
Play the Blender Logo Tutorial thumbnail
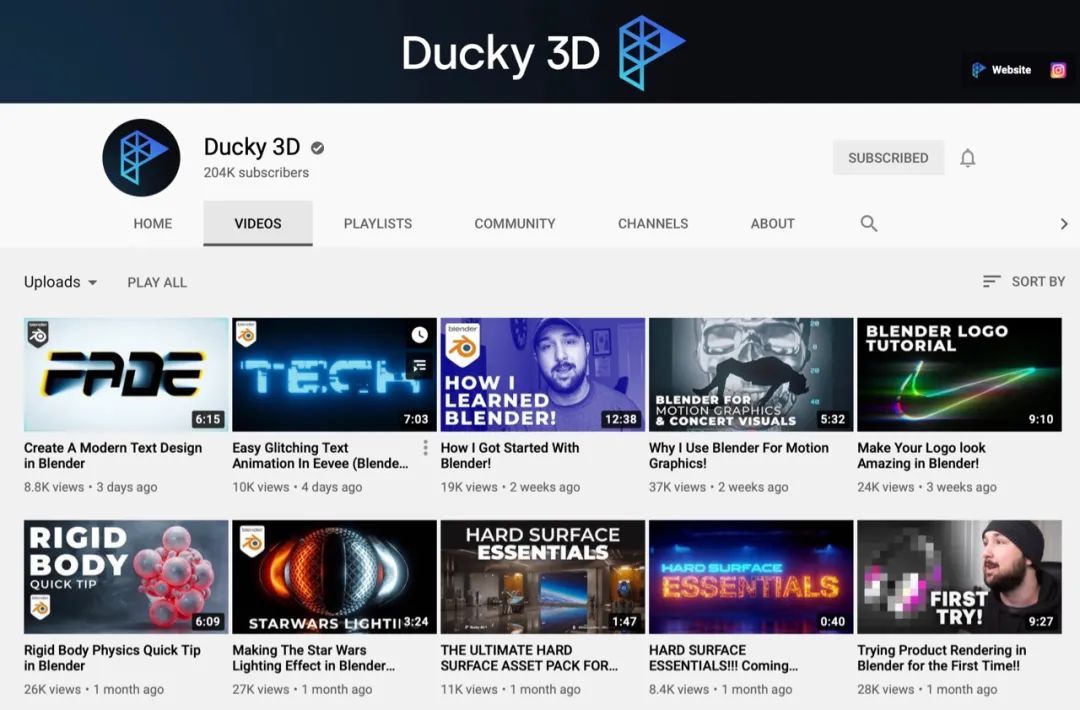point(959,375)
